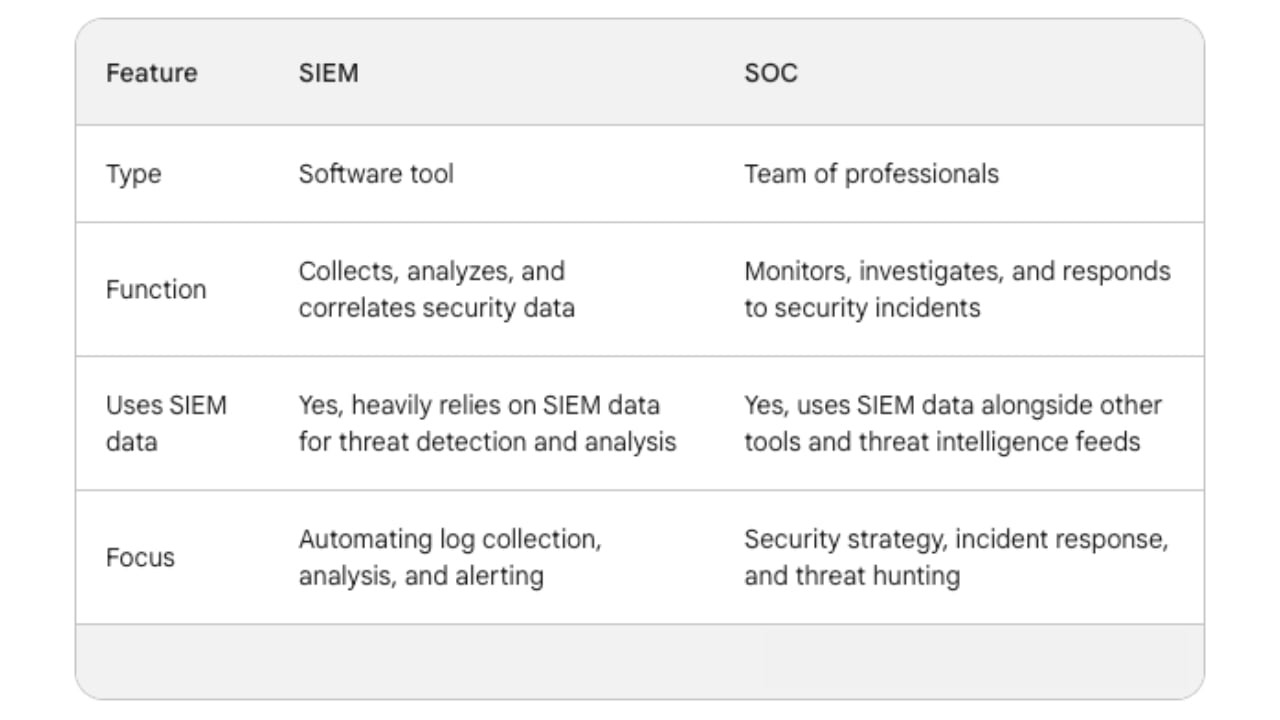Screen dimensions: 1280x720
Task: Click the SIEM column header
Action: point(328,73)
